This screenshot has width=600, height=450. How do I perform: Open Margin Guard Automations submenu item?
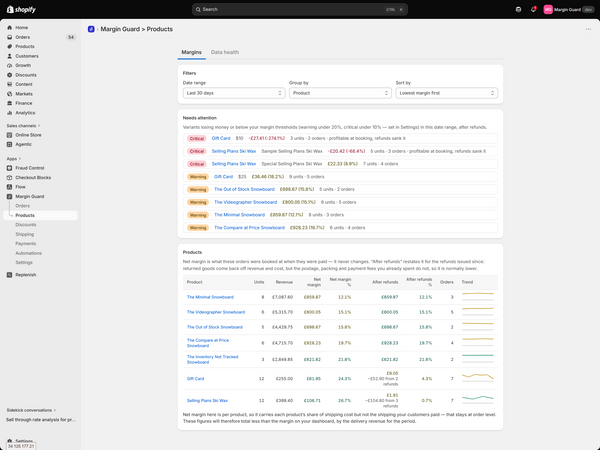[29, 253]
